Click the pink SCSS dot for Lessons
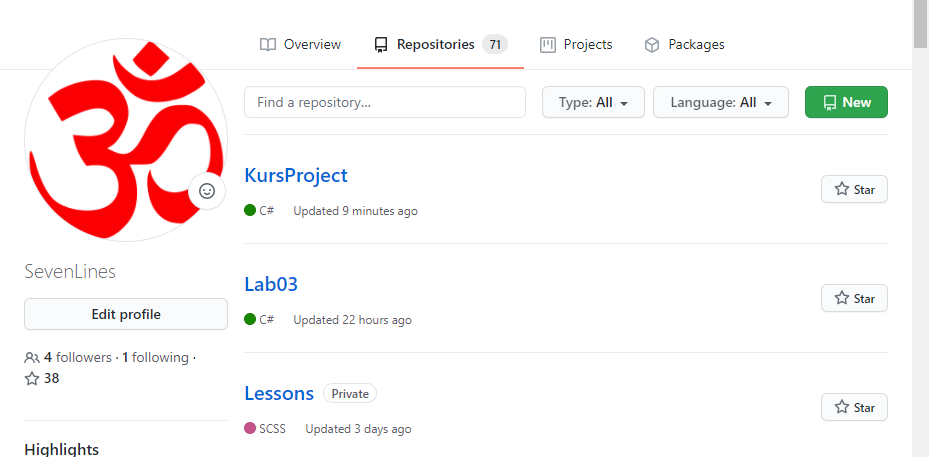Screen dimensions: 929x457 click(x=250, y=429)
